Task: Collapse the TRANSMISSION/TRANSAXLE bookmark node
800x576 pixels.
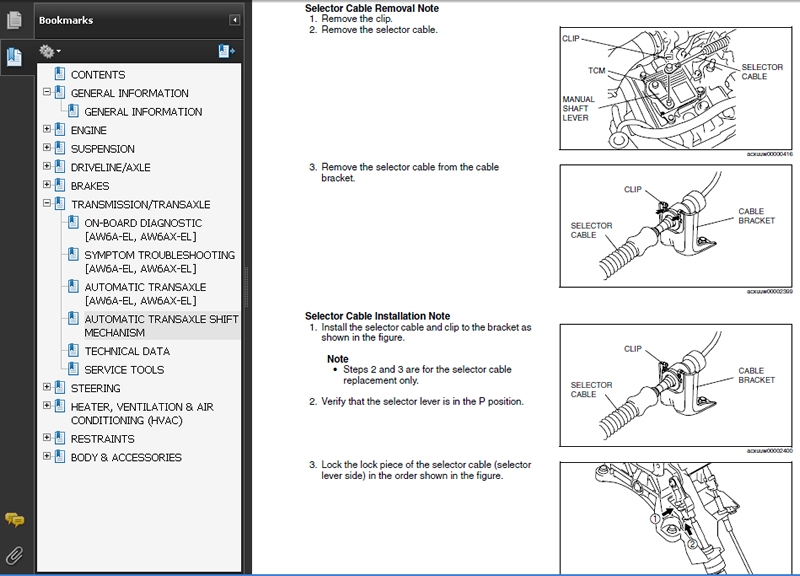Action: (47, 204)
